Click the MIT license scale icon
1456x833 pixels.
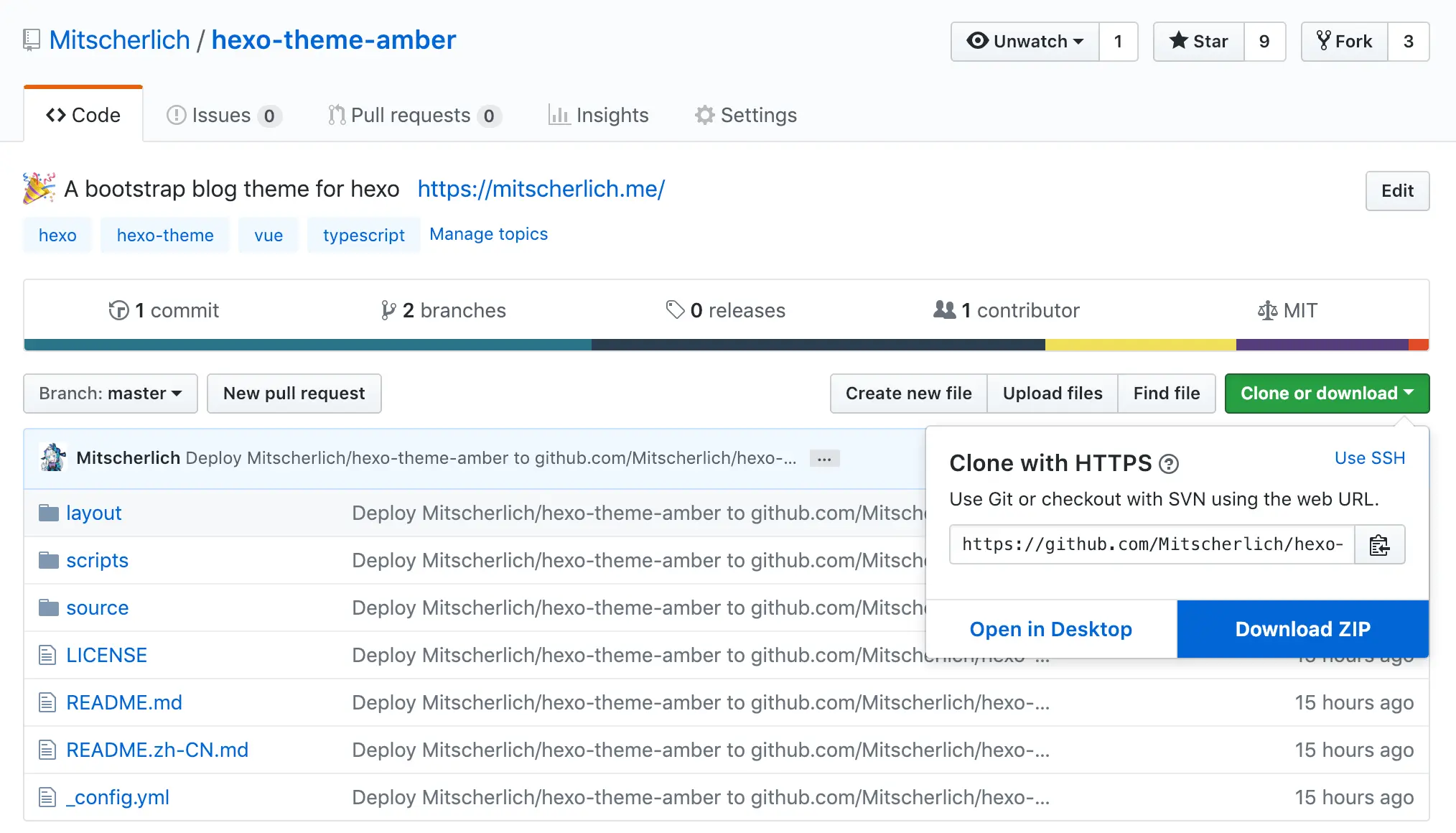coord(1267,310)
